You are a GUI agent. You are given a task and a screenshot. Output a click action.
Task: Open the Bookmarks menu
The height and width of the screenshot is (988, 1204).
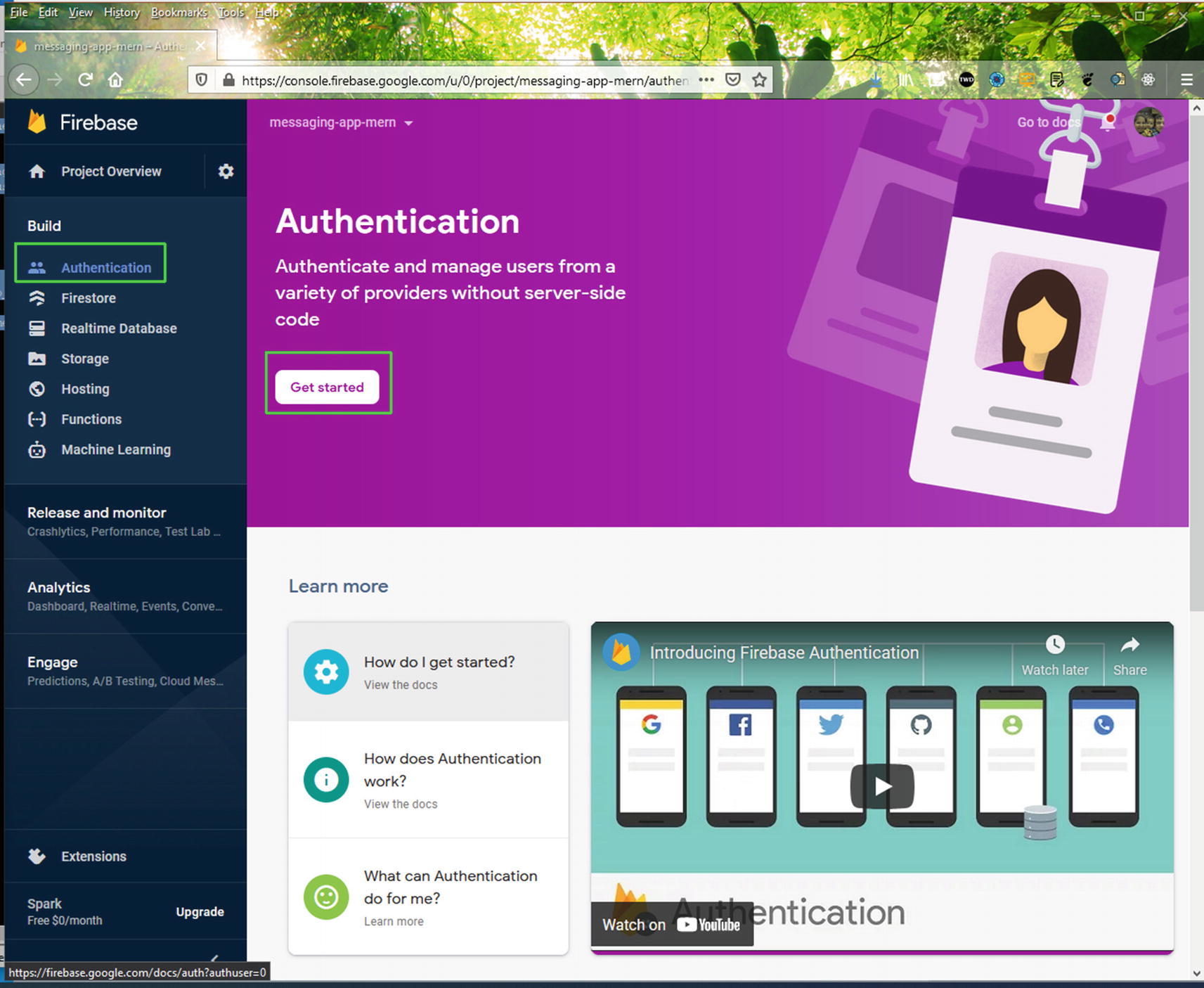coord(179,12)
